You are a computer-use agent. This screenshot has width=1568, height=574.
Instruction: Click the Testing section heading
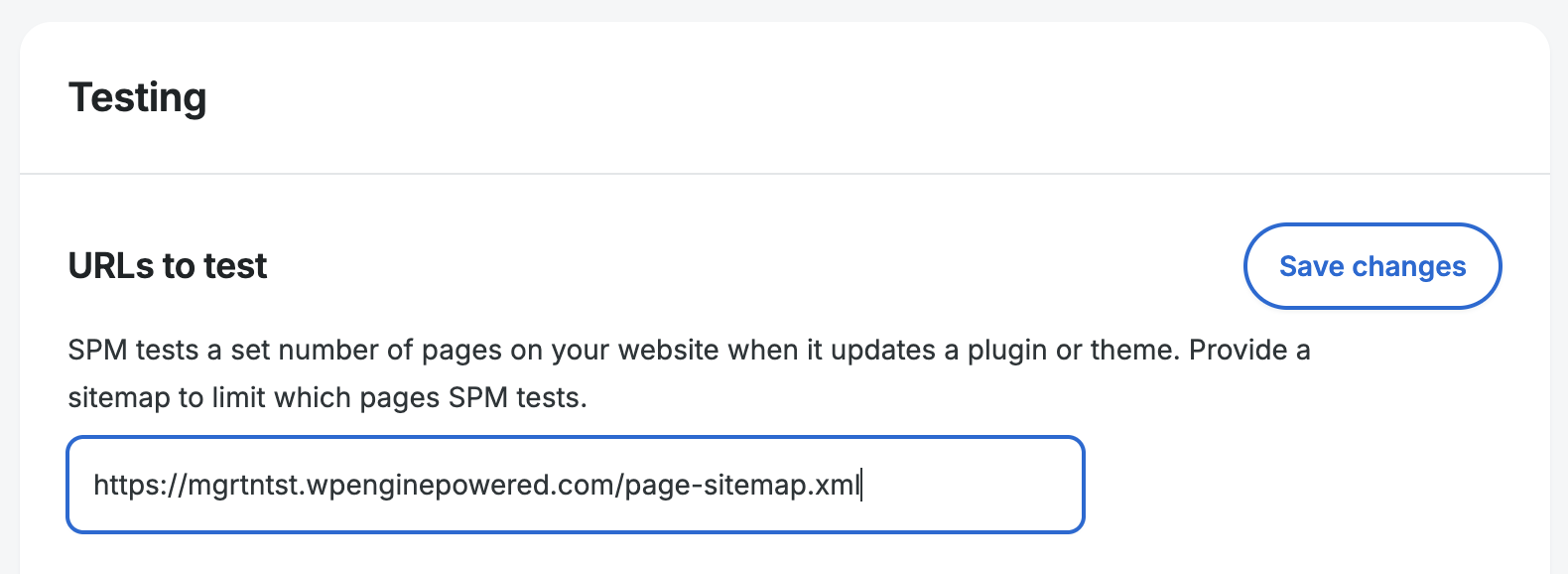coord(138,97)
